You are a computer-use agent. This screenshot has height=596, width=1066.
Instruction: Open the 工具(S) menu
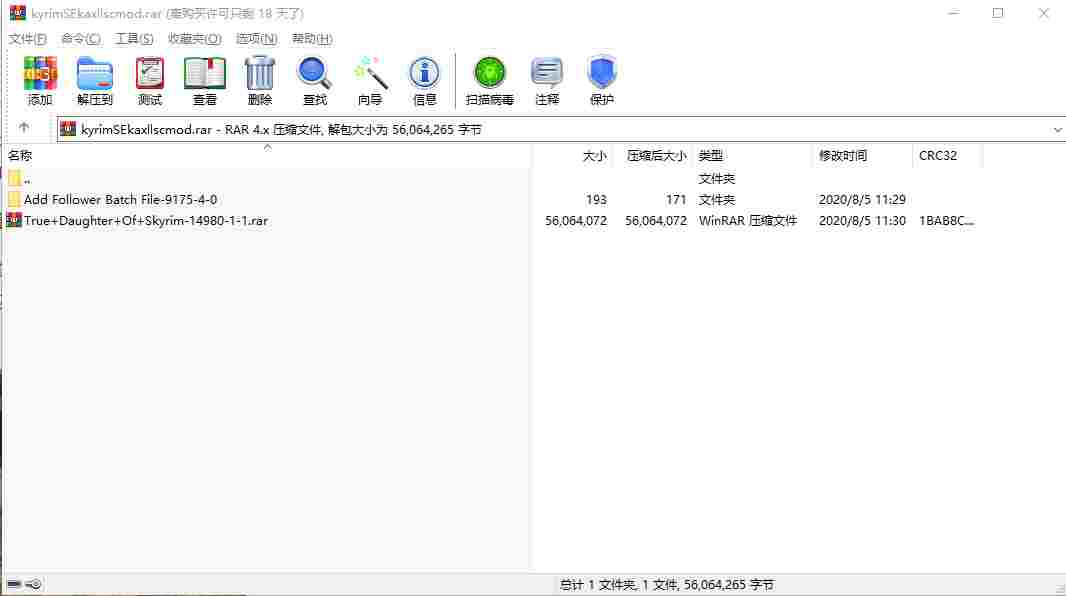[134, 39]
